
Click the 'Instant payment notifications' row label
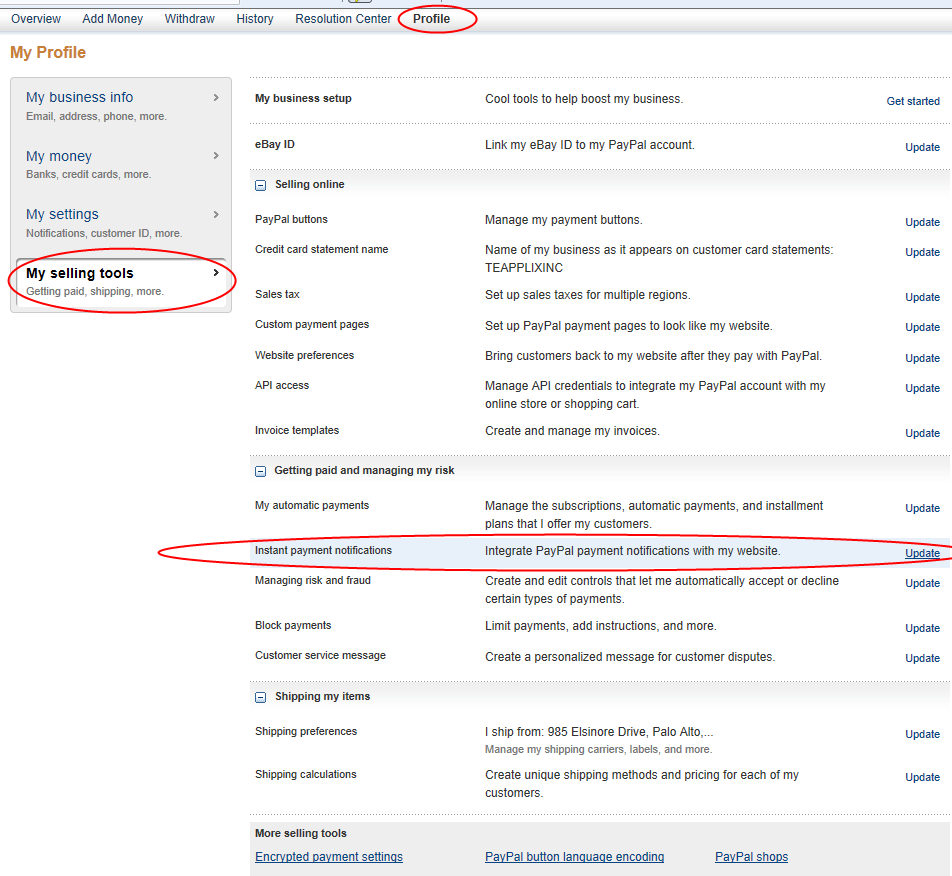pos(323,551)
